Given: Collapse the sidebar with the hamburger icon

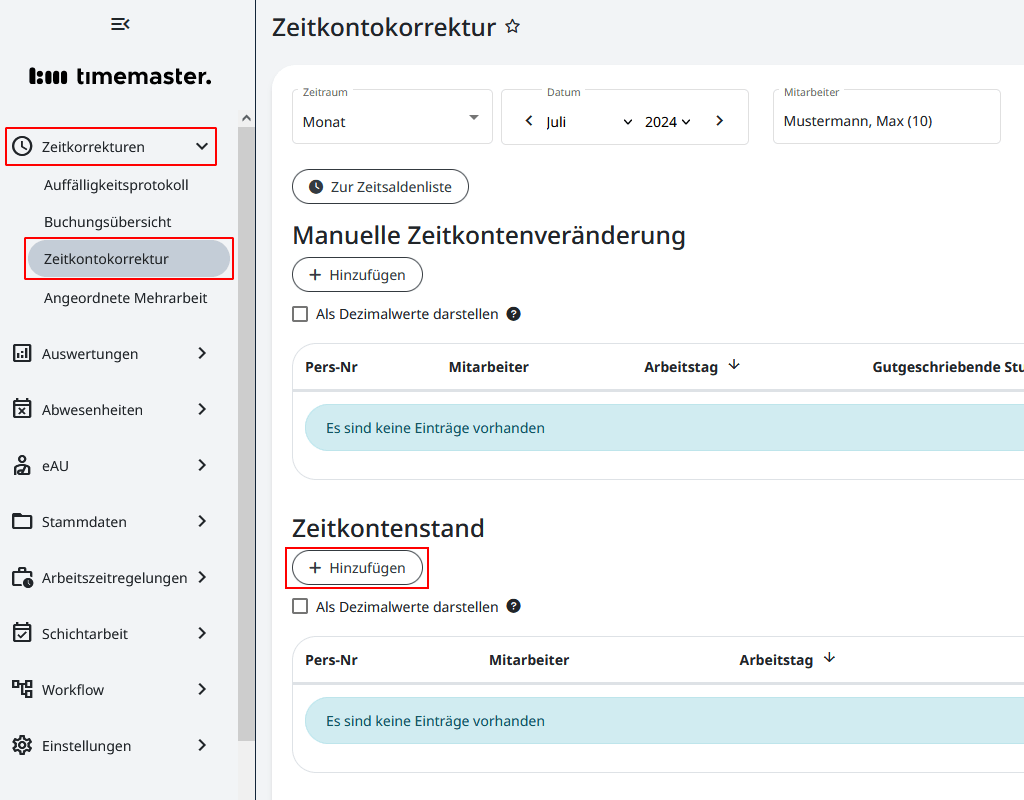Looking at the screenshot, I should click(120, 23).
